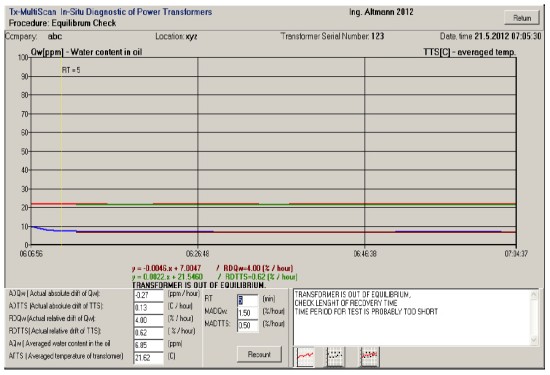
Task: Click the AQw averaged water content field
Action: tap(148, 345)
